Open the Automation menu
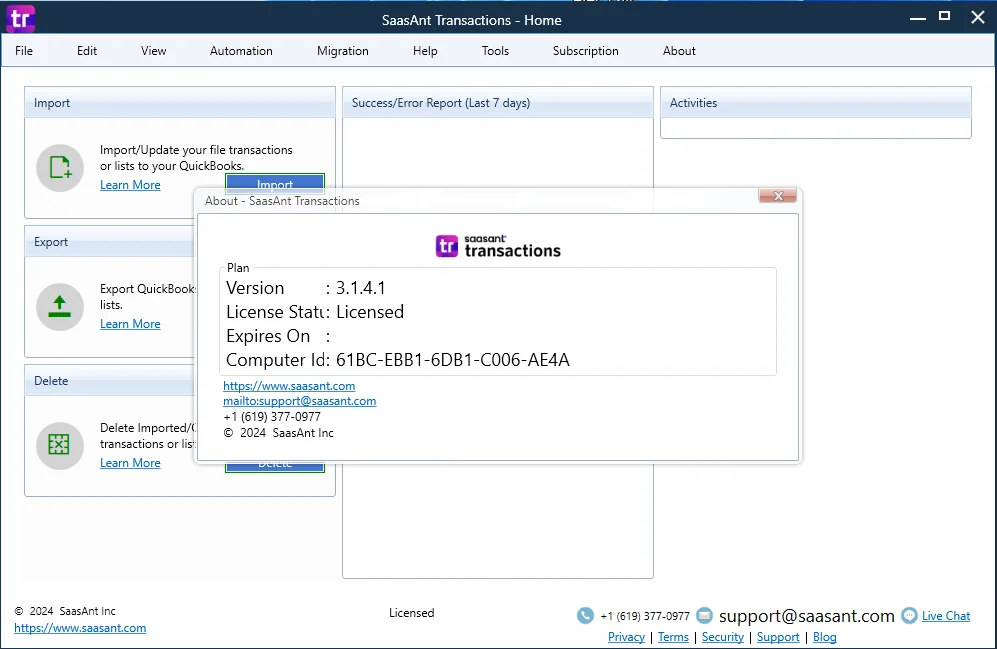This screenshot has width=997, height=649. [x=241, y=51]
